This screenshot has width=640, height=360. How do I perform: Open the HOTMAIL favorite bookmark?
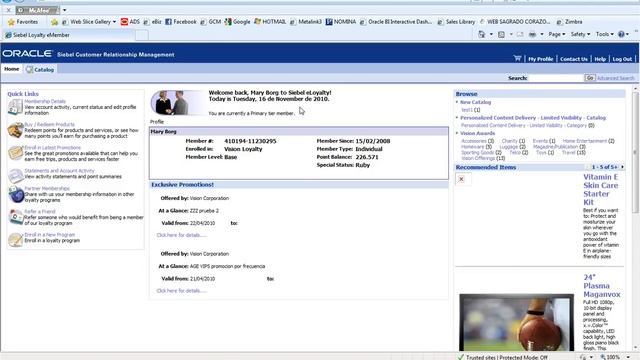[270, 22]
